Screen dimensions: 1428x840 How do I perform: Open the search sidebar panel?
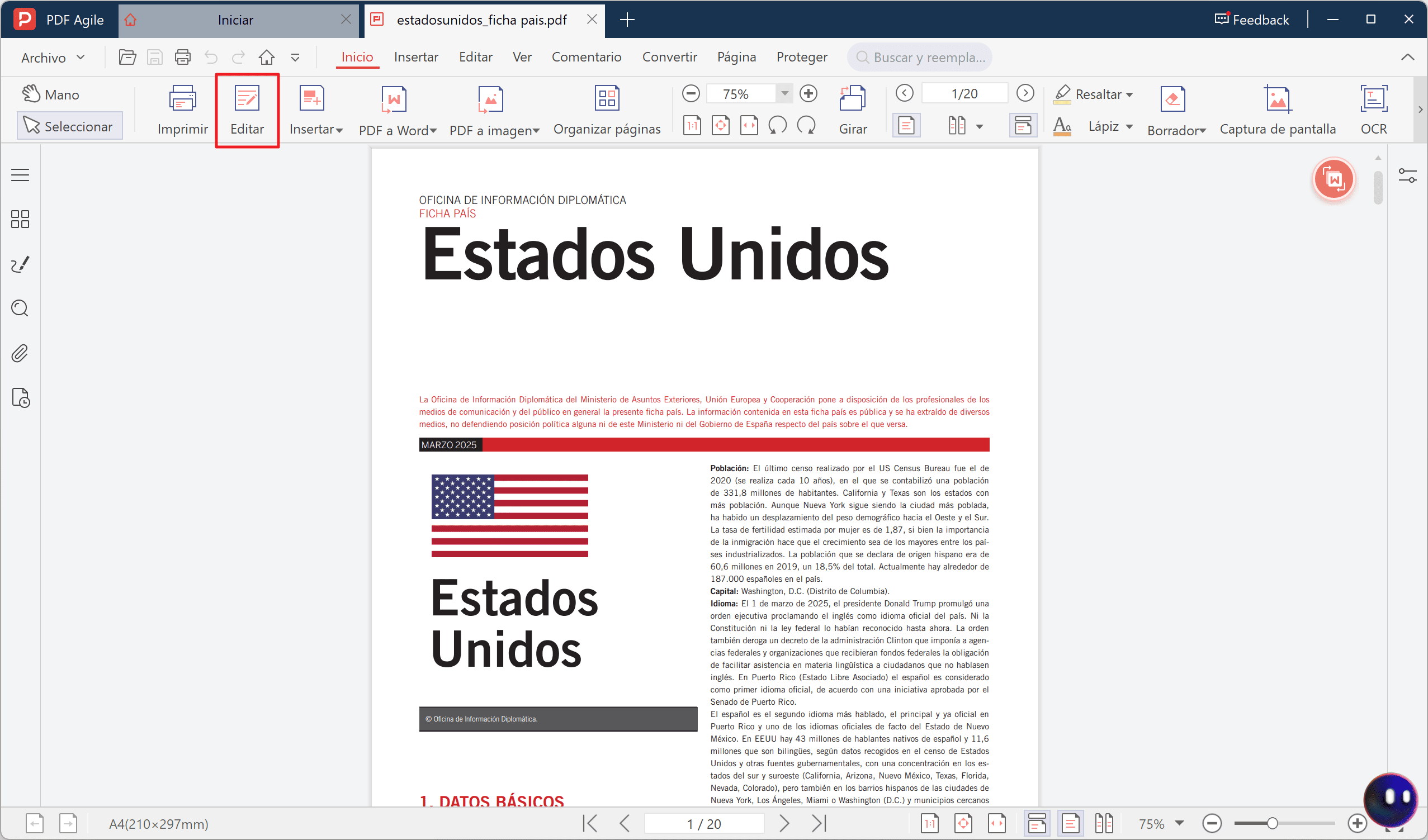(x=20, y=308)
